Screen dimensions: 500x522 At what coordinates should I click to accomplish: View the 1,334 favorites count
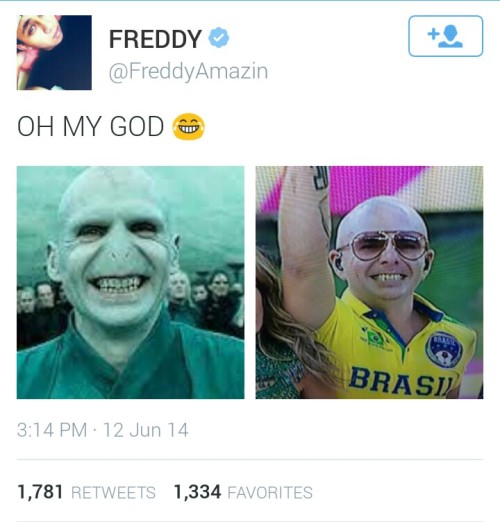197,492
